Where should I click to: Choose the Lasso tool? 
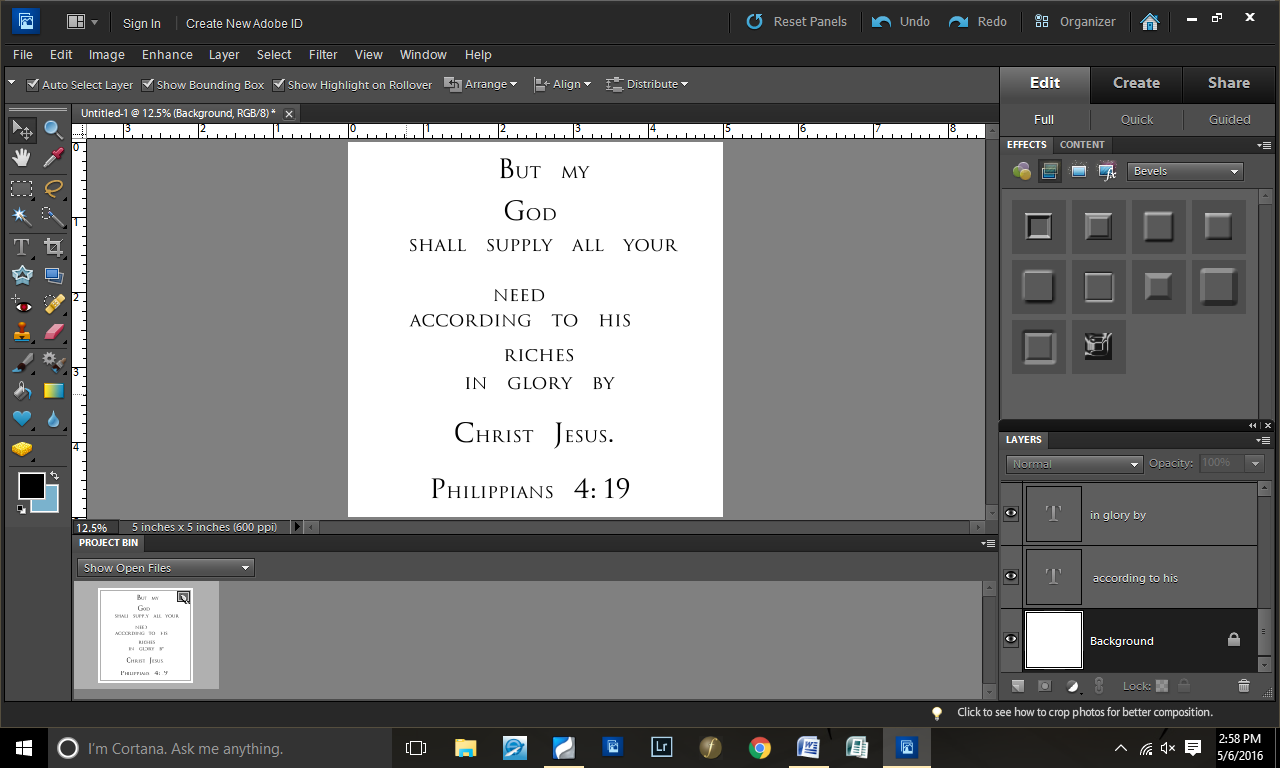point(54,187)
